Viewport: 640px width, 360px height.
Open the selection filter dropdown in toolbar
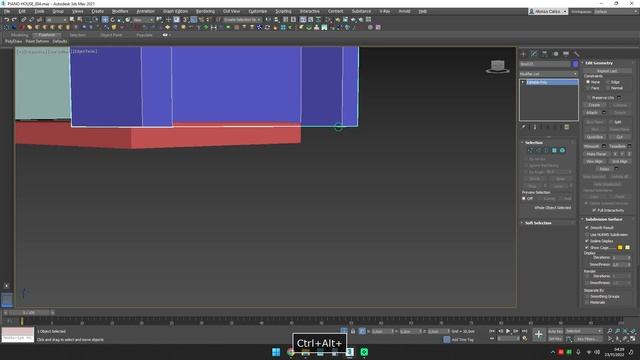point(56,20)
